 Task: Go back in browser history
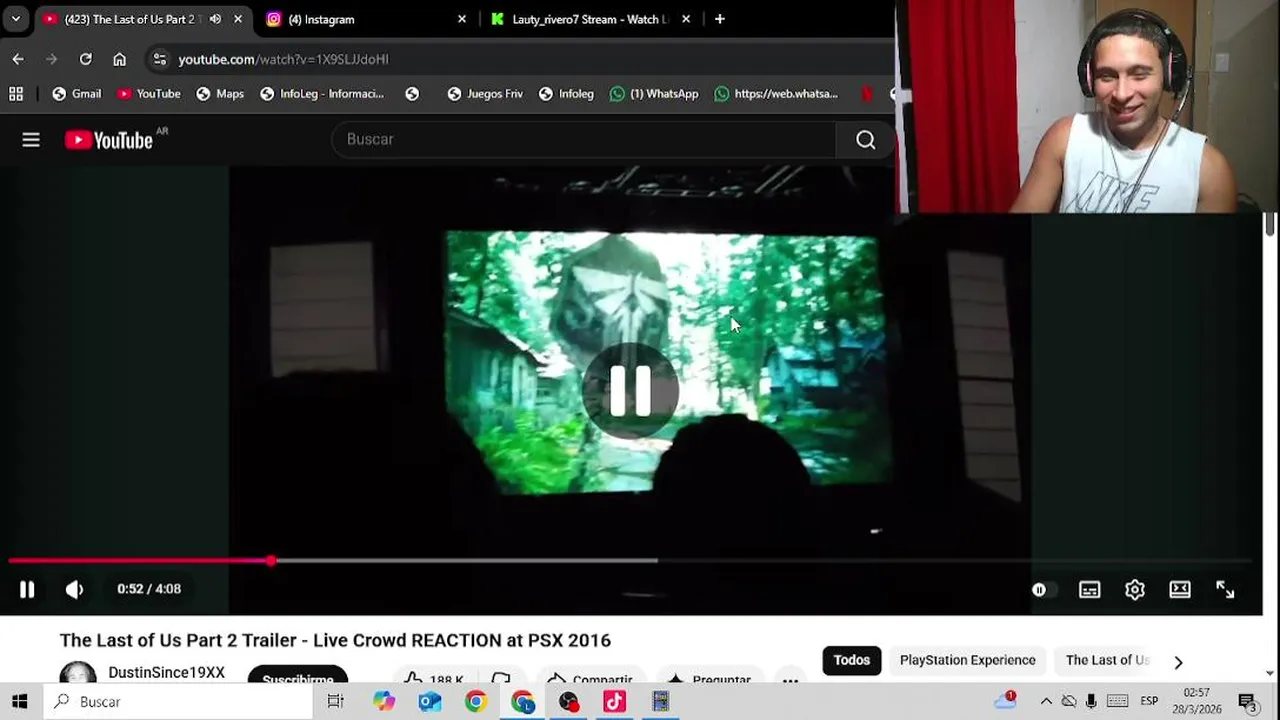coord(18,59)
